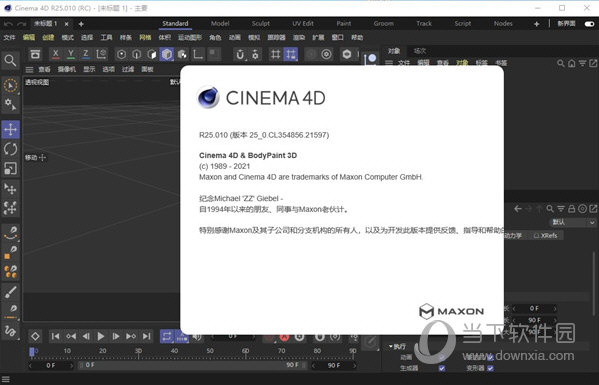The height and width of the screenshot is (385, 599).
Task: Open the object manager hamburger menu
Action: (389, 63)
